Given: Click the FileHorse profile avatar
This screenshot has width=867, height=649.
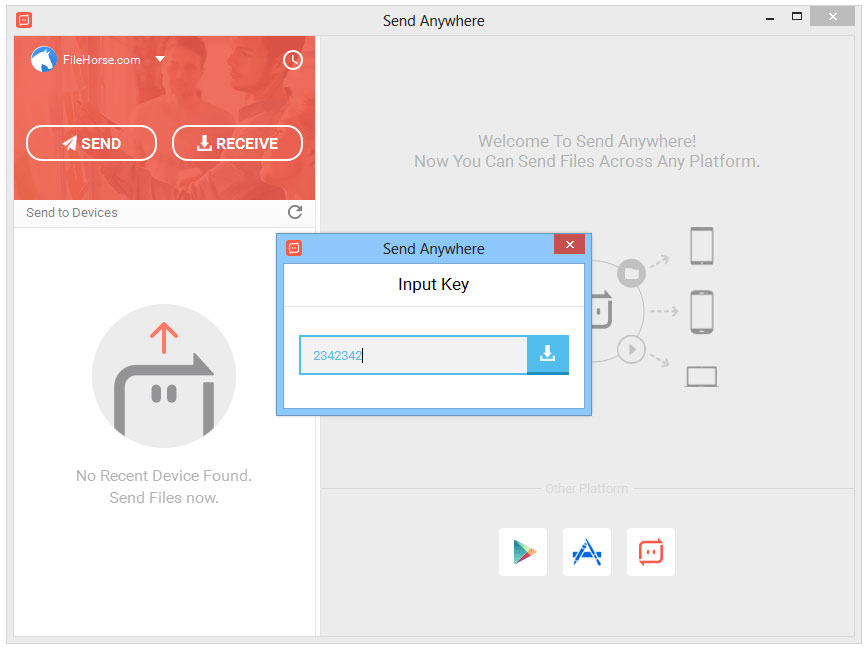Looking at the screenshot, I should [42, 60].
